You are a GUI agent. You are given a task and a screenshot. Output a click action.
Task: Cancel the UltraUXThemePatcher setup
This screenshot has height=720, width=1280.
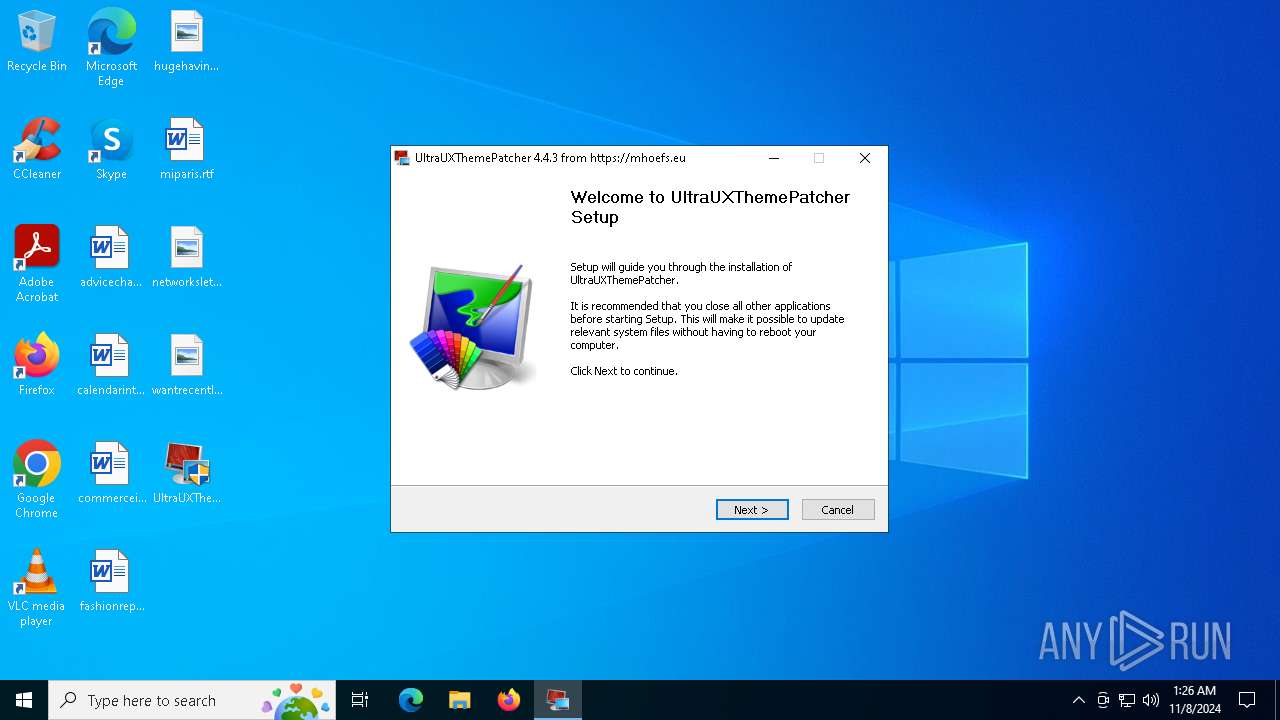coord(838,510)
